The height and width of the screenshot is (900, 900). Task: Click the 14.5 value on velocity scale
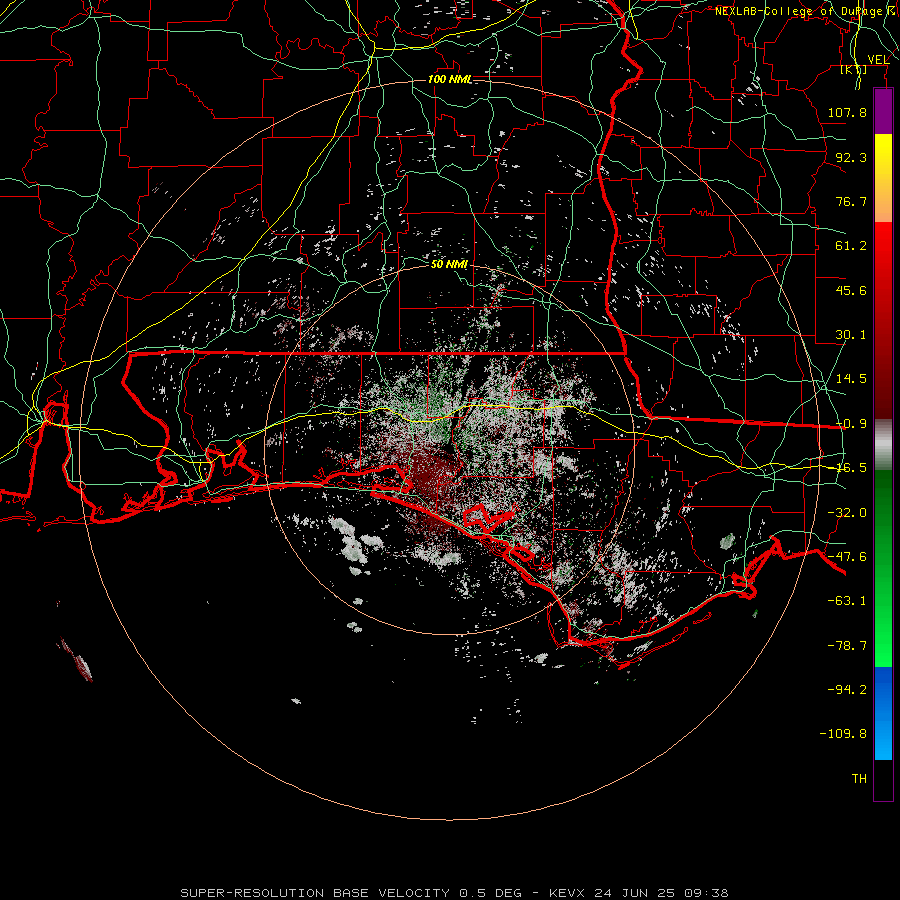(851, 379)
